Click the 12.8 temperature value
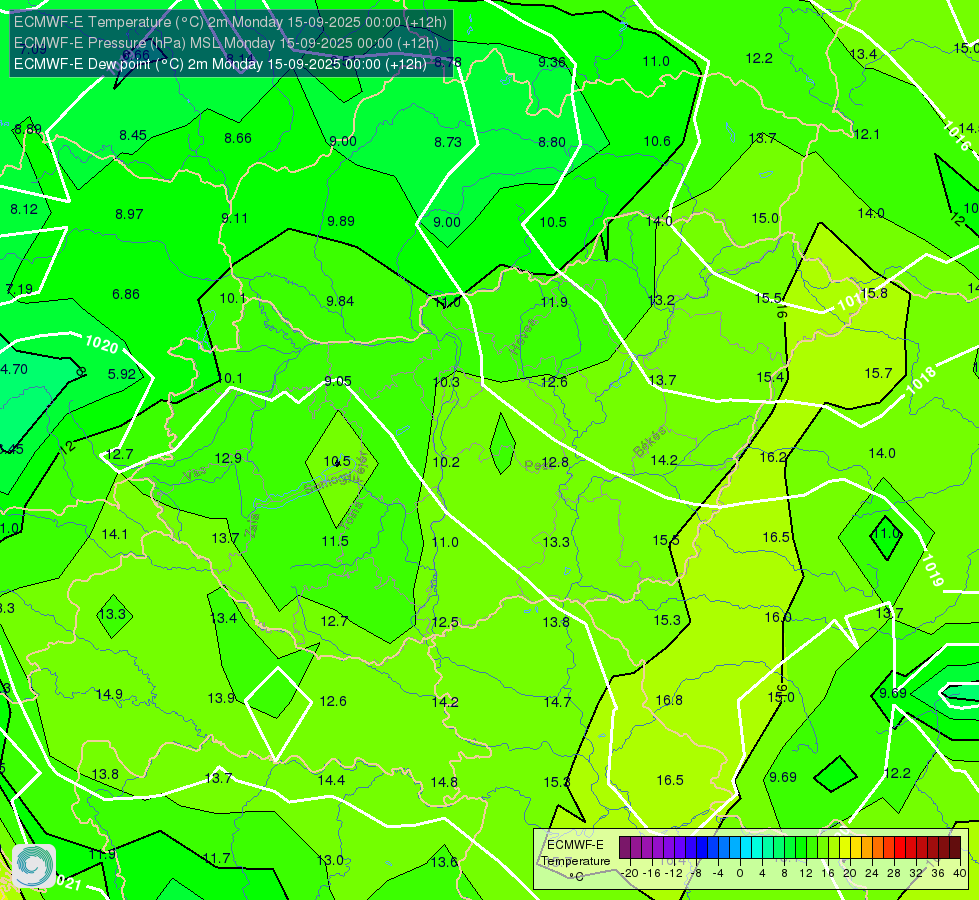The image size is (979, 900). tap(555, 462)
